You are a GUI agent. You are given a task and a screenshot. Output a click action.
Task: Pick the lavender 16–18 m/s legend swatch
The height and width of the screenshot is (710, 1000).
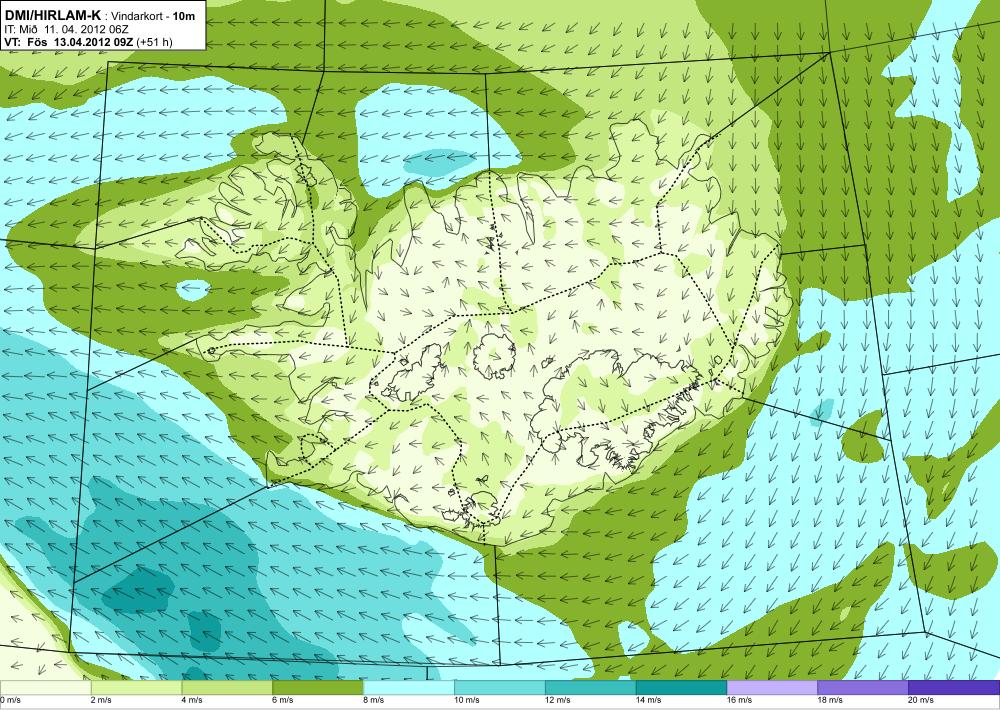(772, 688)
